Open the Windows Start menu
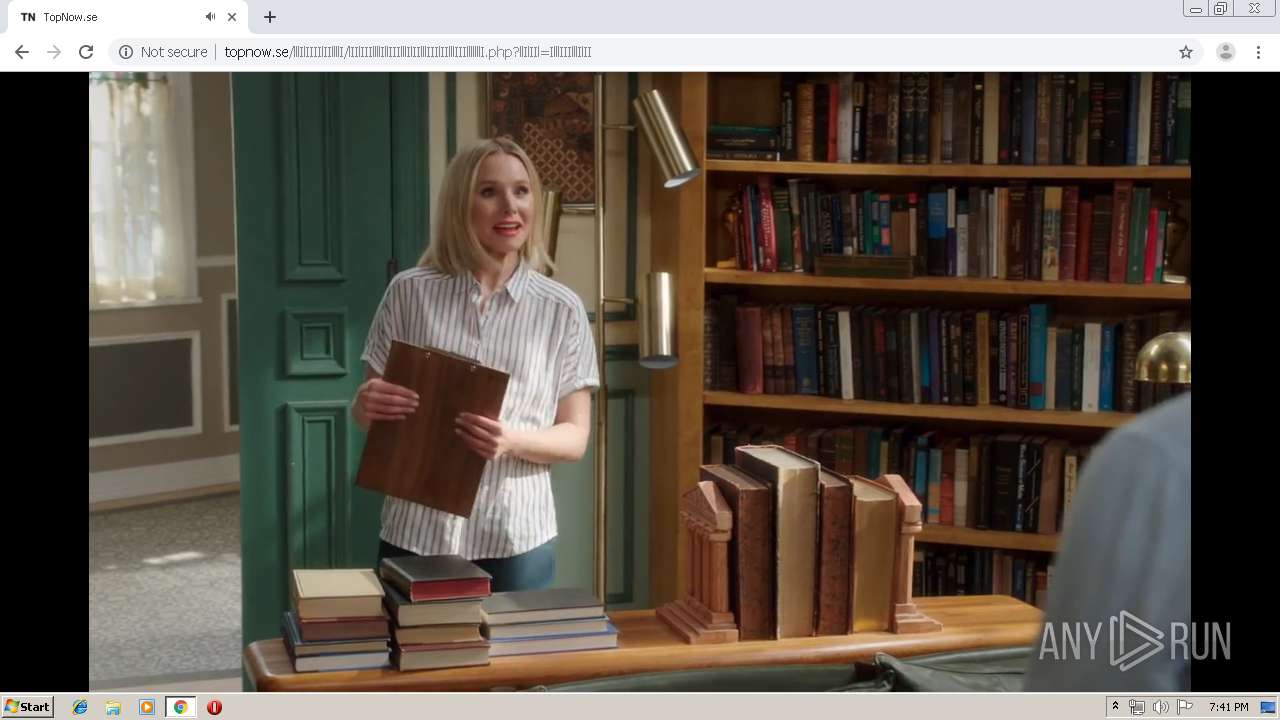 (x=27, y=707)
